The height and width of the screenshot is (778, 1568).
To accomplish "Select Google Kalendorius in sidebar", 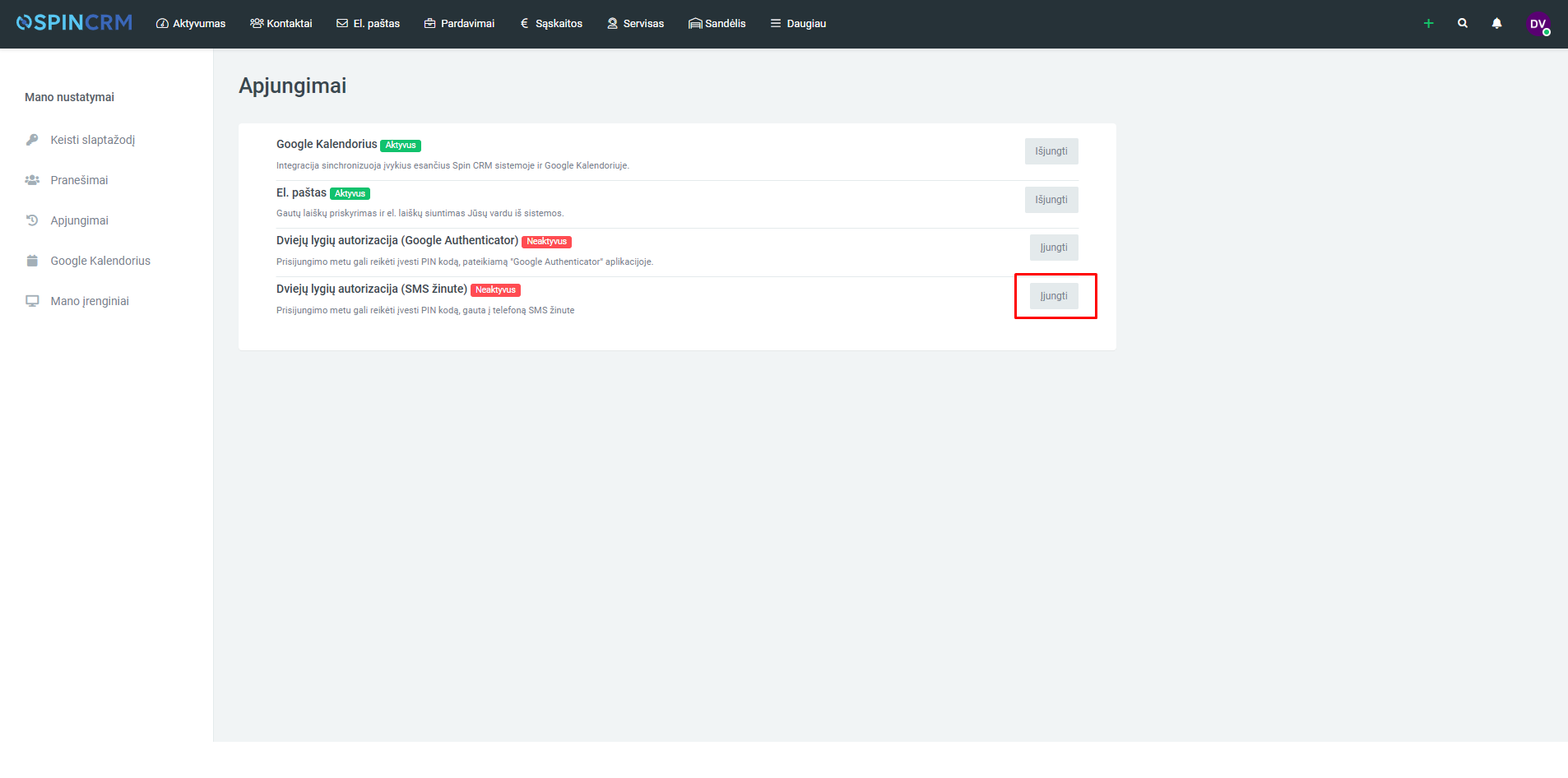I will [x=100, y=261].
